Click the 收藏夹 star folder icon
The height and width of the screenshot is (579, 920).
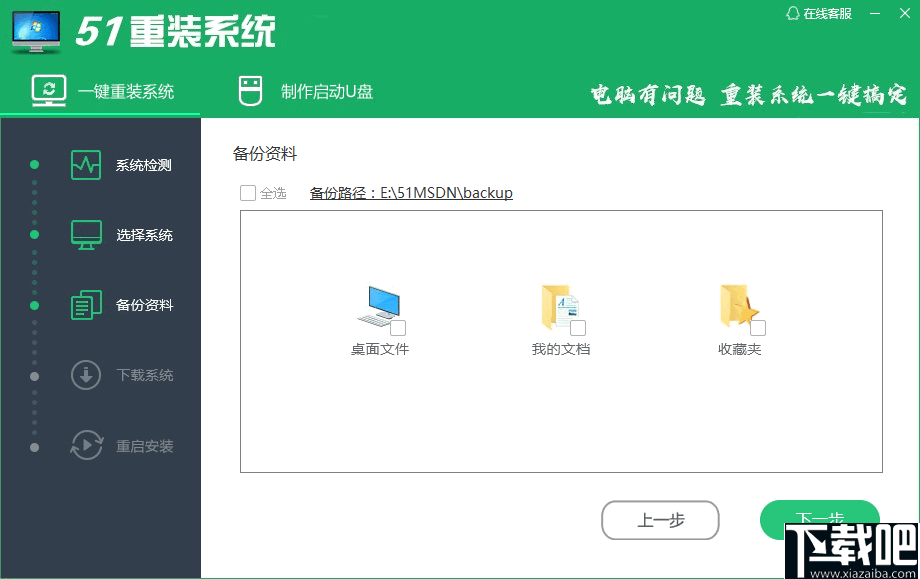pyautogui.click(x=739, y=306)
